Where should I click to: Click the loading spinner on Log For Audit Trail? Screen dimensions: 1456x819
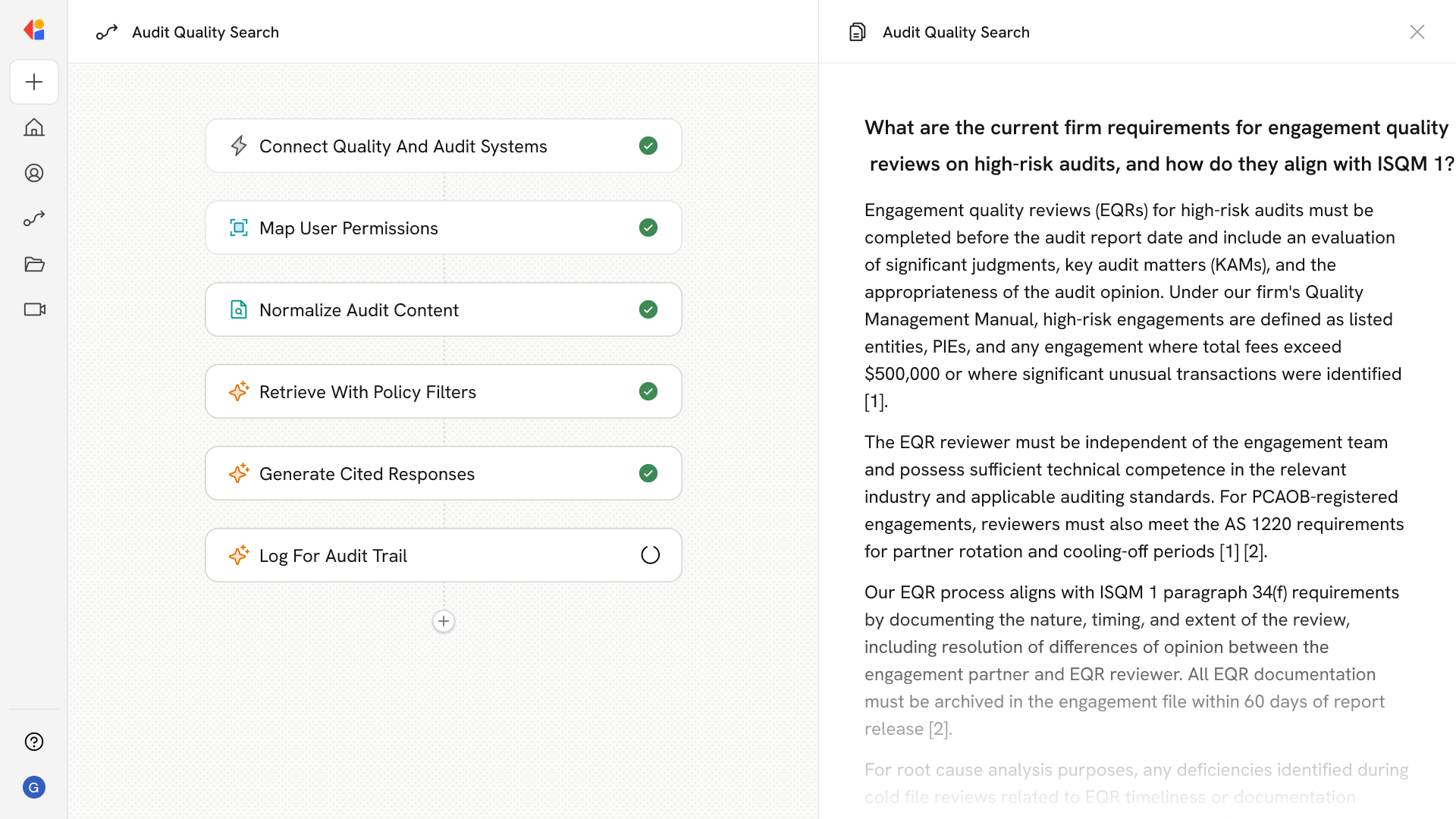point(650,555)
